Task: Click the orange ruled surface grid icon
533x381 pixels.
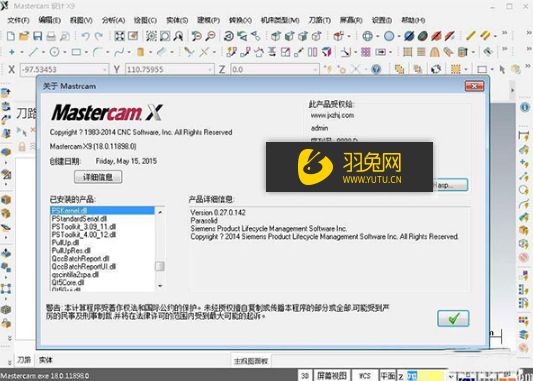Action: coord(408,52)
